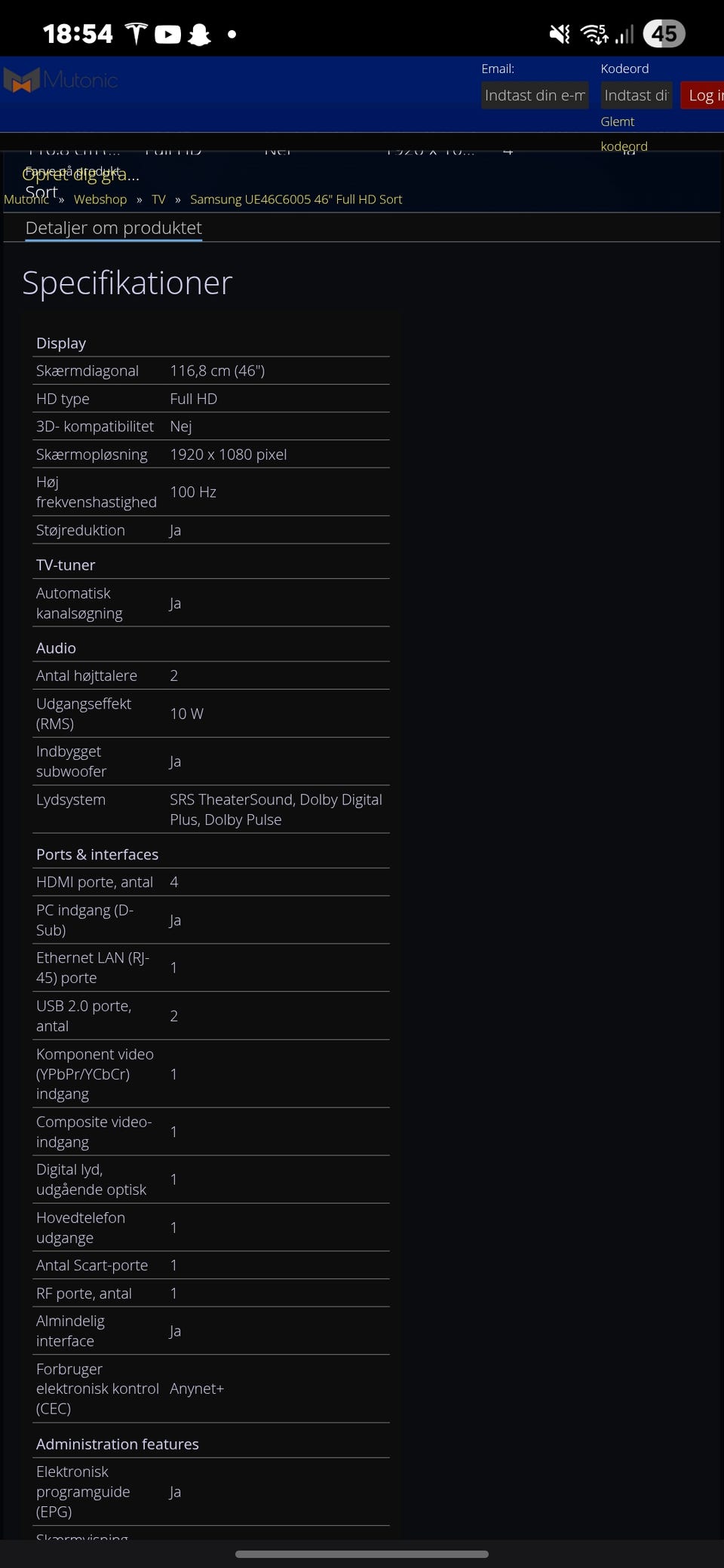Click the Mutonic breadcrumb link

point(26,199)
